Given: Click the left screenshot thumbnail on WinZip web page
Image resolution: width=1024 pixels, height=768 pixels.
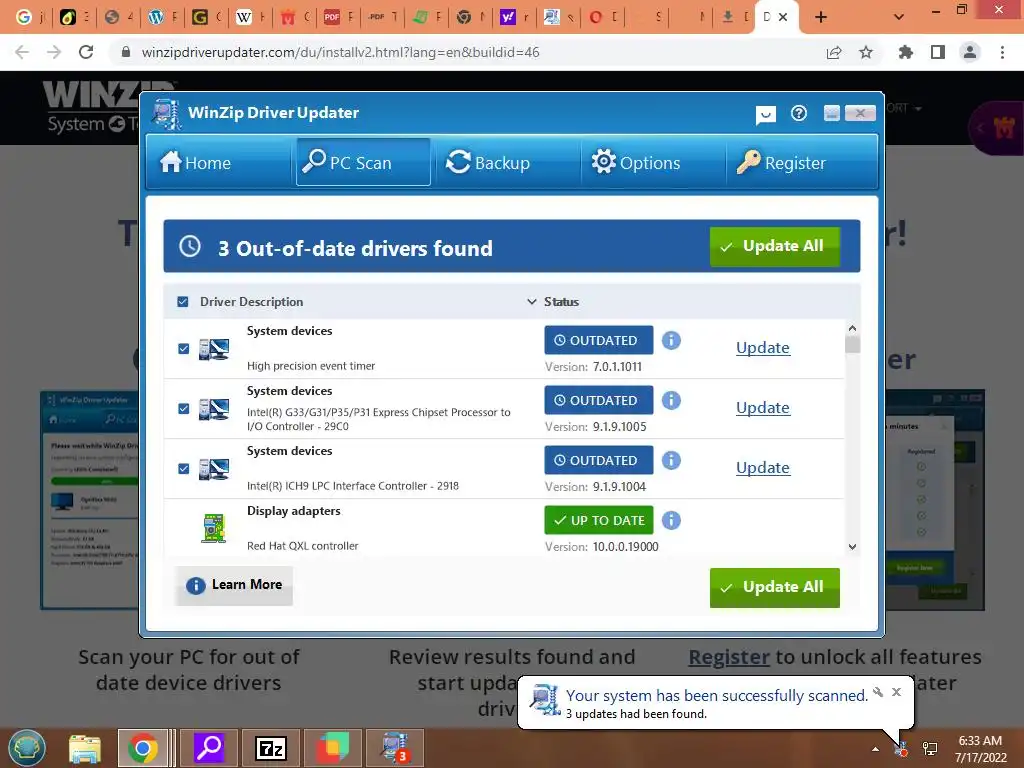Looking at the screenshot, I should tap(89, 500).
